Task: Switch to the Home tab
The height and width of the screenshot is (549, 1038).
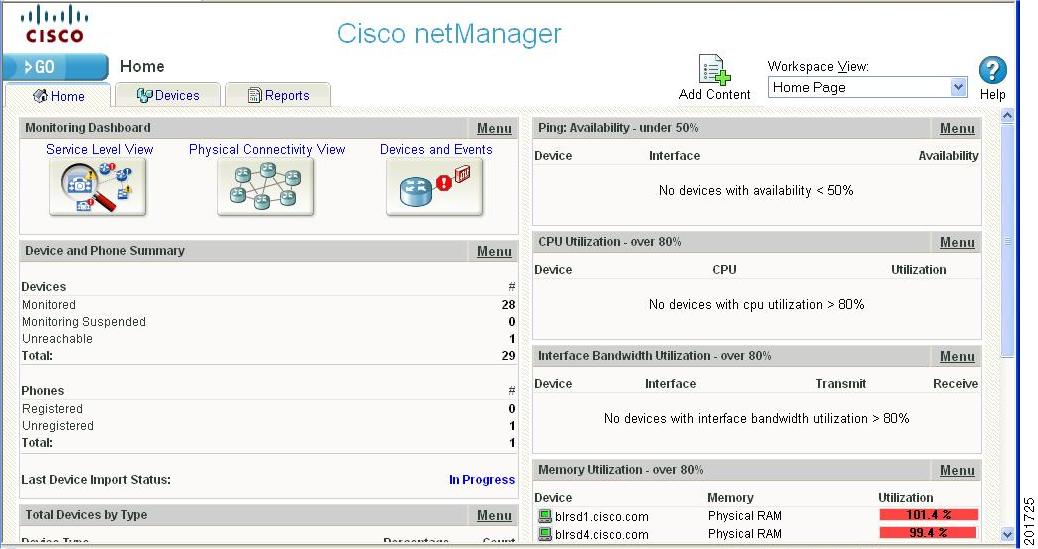Action: click(58, 96)
